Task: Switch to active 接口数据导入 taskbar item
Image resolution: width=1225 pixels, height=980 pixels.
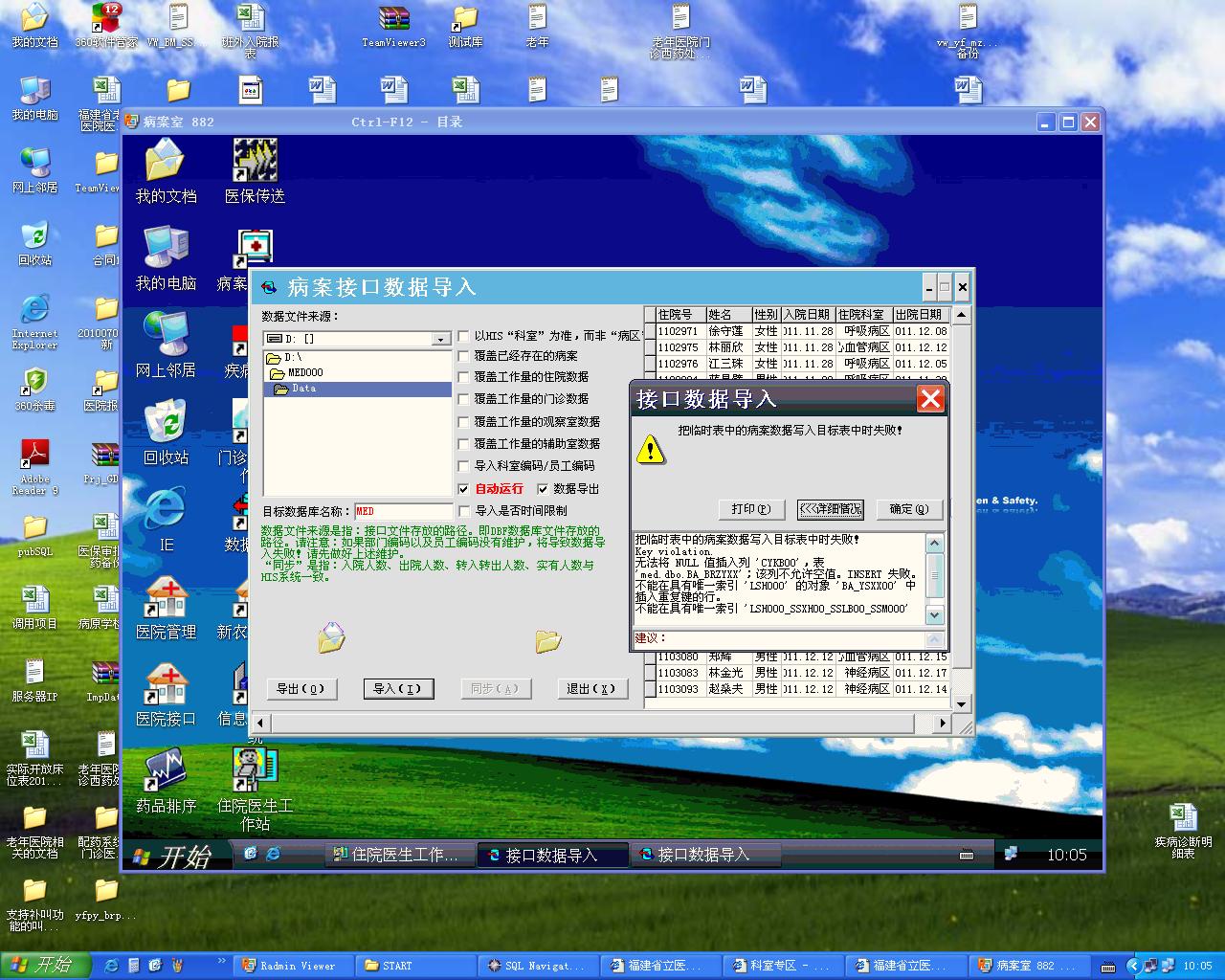Action: pyautogui.click(x=552, y=855)
